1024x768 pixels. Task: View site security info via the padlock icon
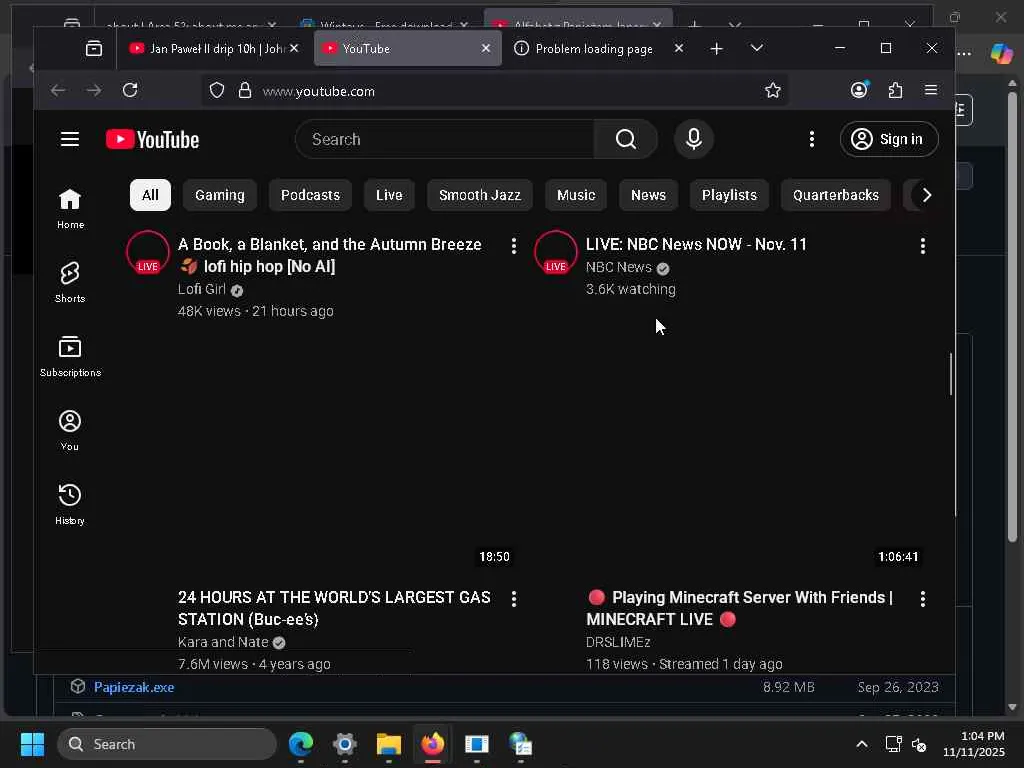[245, 90]
